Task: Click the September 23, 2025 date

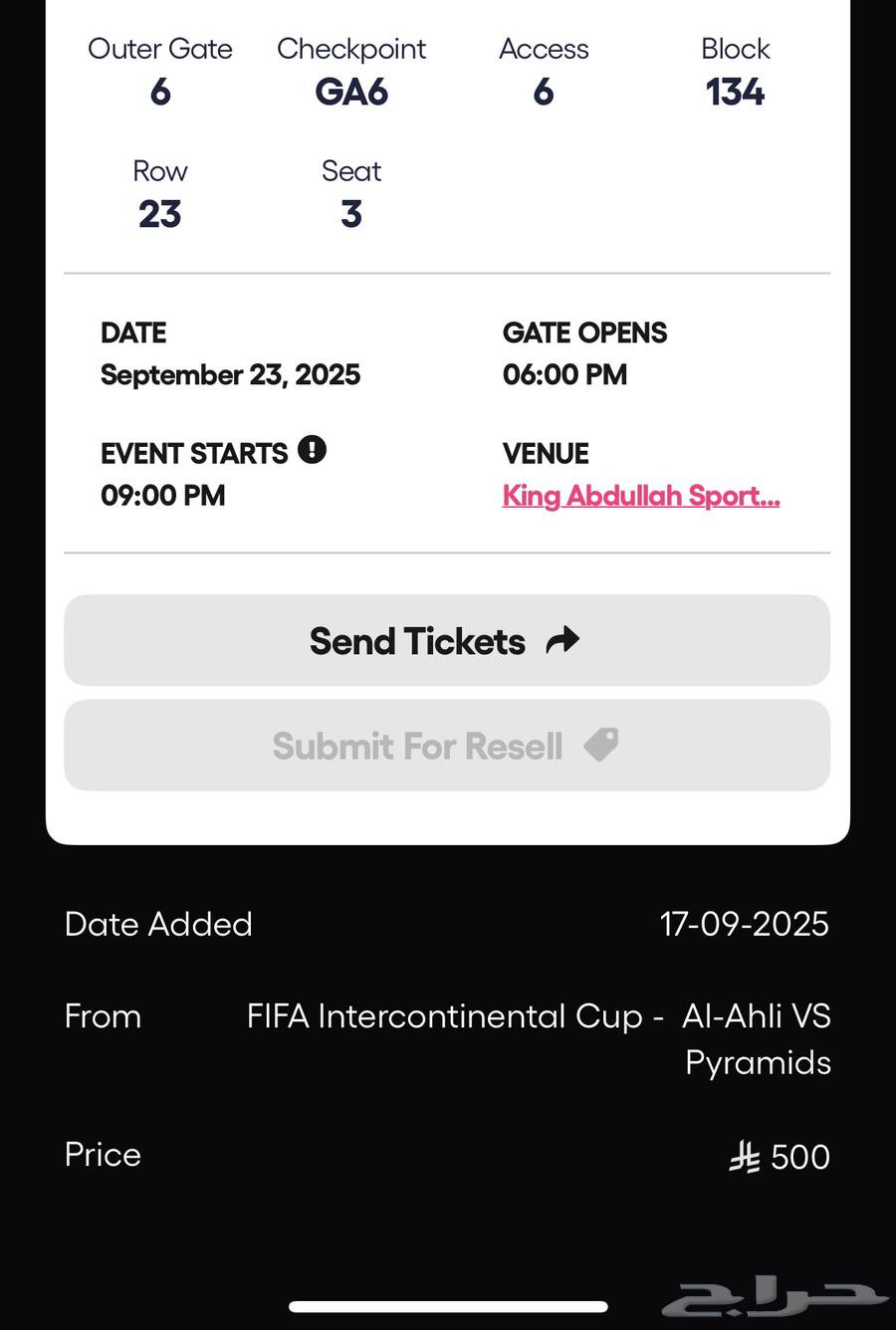Action: (230, 375)
